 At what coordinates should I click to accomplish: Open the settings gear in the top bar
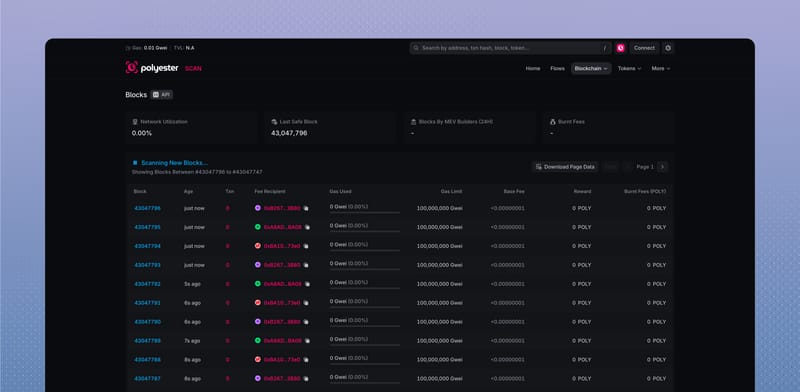668,48
